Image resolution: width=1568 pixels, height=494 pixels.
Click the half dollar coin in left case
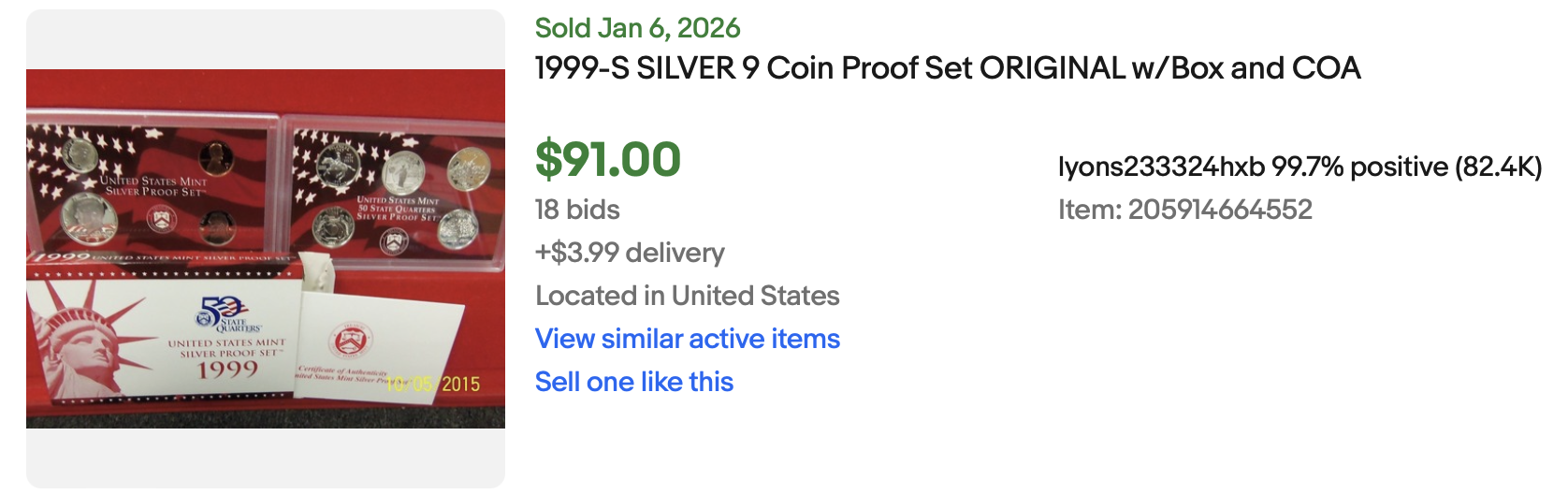[x=88, y=214]
